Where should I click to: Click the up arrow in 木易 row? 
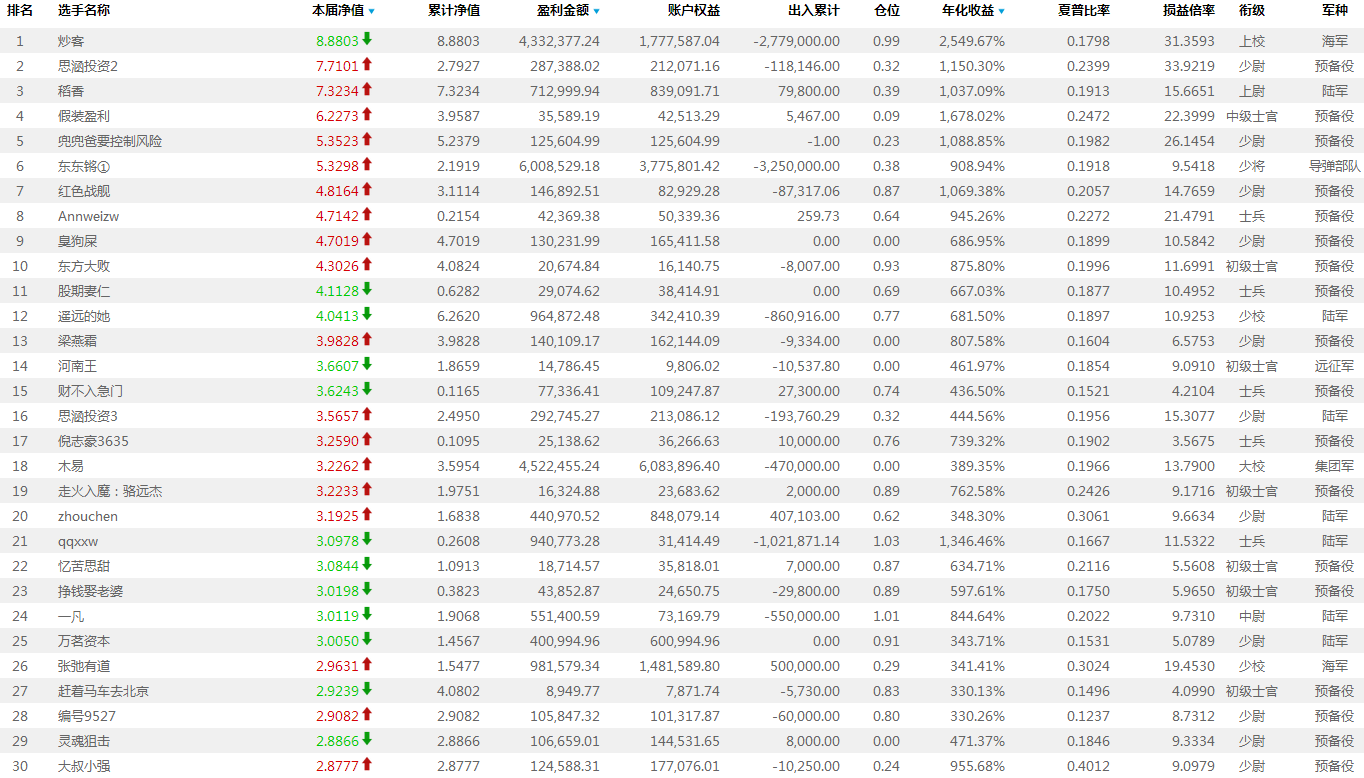coord(367,464)
